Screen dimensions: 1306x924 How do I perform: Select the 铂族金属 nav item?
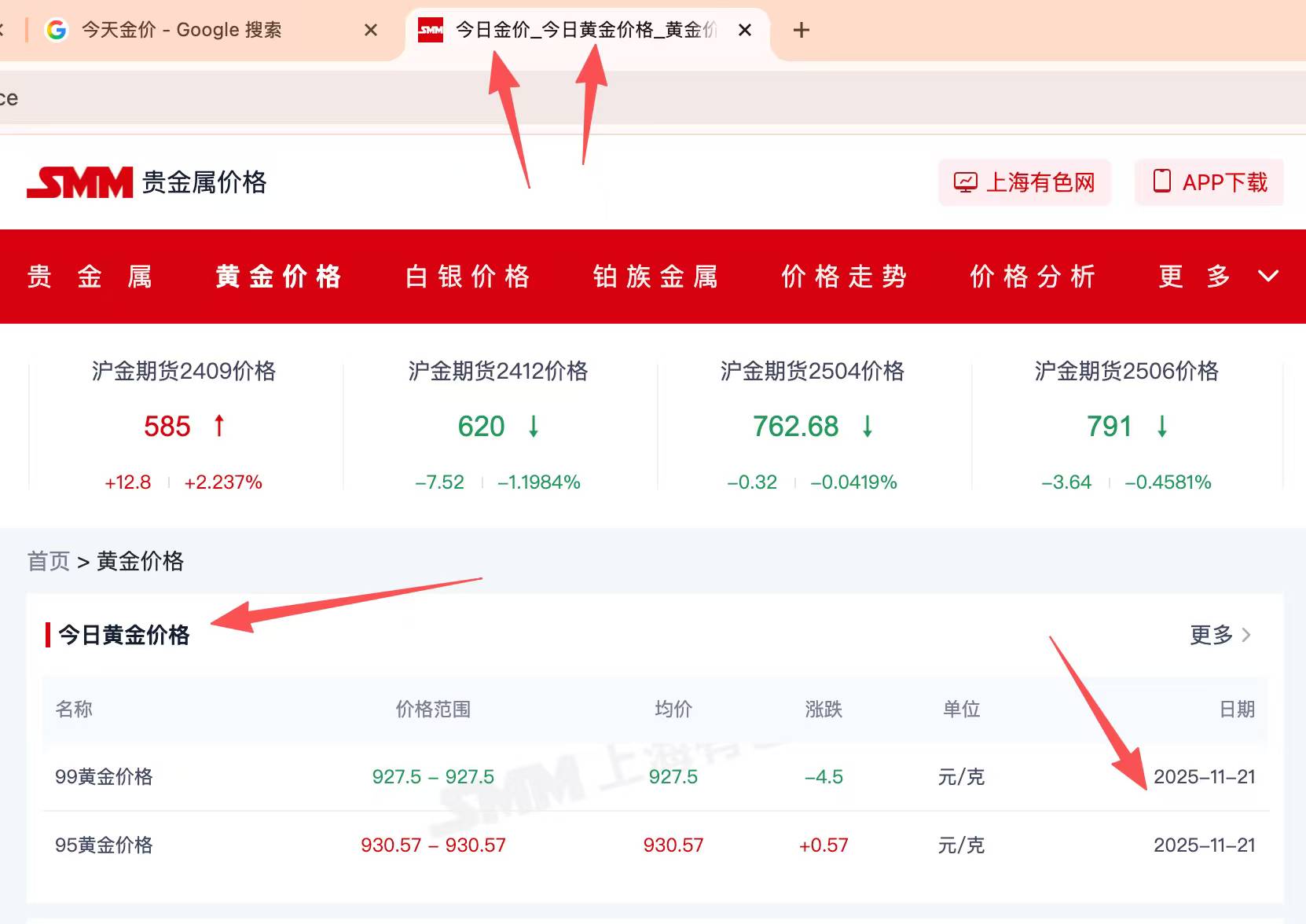pos(655,277)
